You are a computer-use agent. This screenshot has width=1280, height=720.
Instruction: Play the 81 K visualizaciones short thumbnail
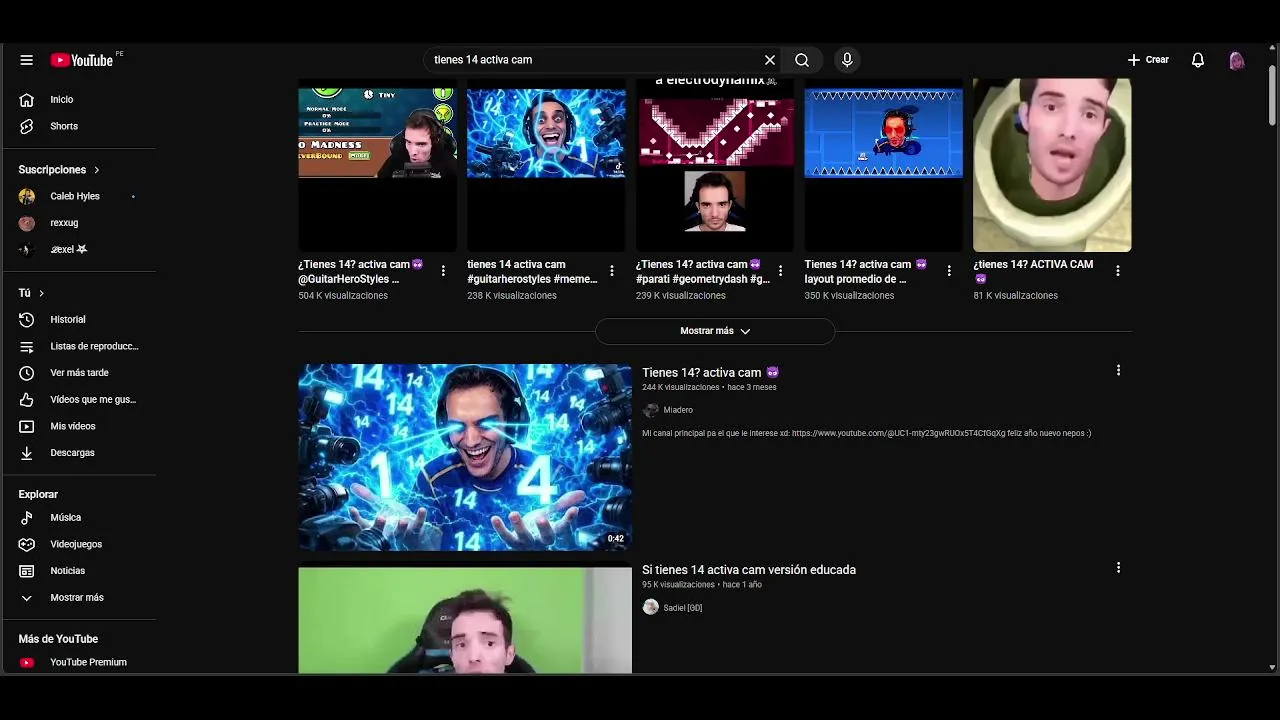pyautogui.click(x=1052, y=165)
